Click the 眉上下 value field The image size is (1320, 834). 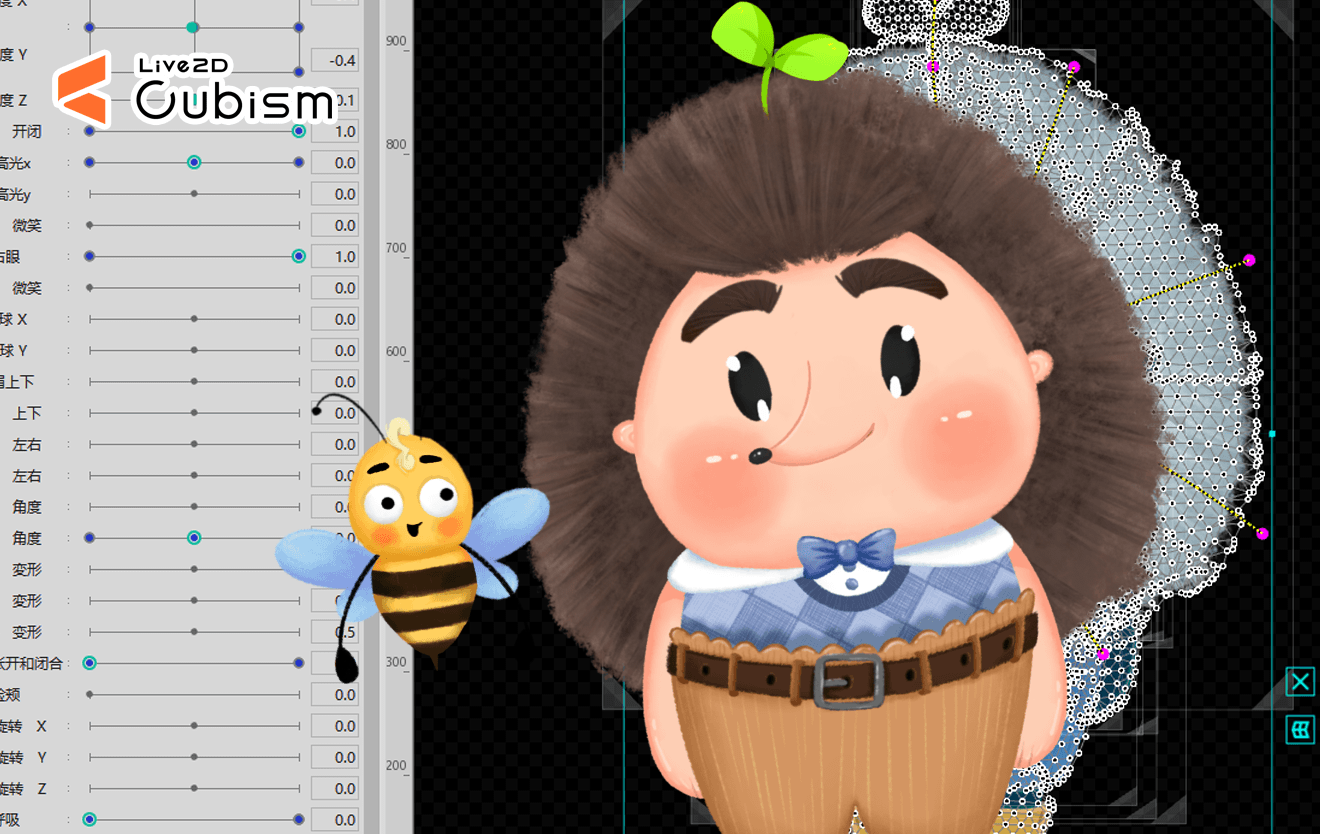(x=334, y=382)
